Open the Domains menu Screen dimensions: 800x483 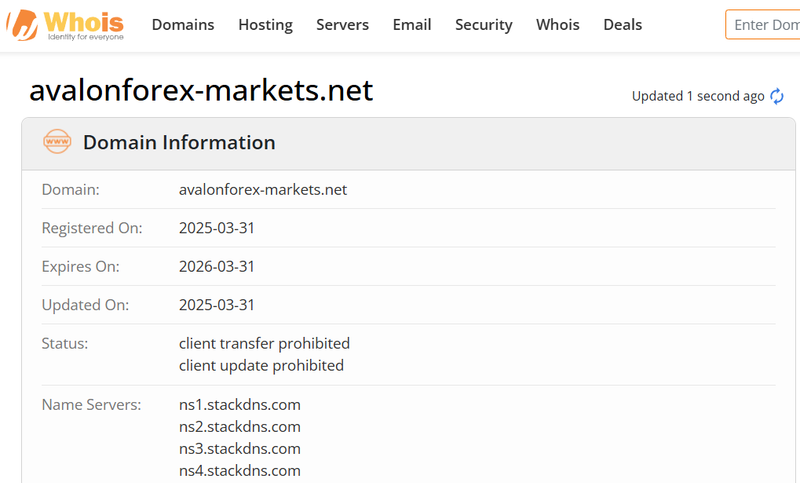point(183,24)
